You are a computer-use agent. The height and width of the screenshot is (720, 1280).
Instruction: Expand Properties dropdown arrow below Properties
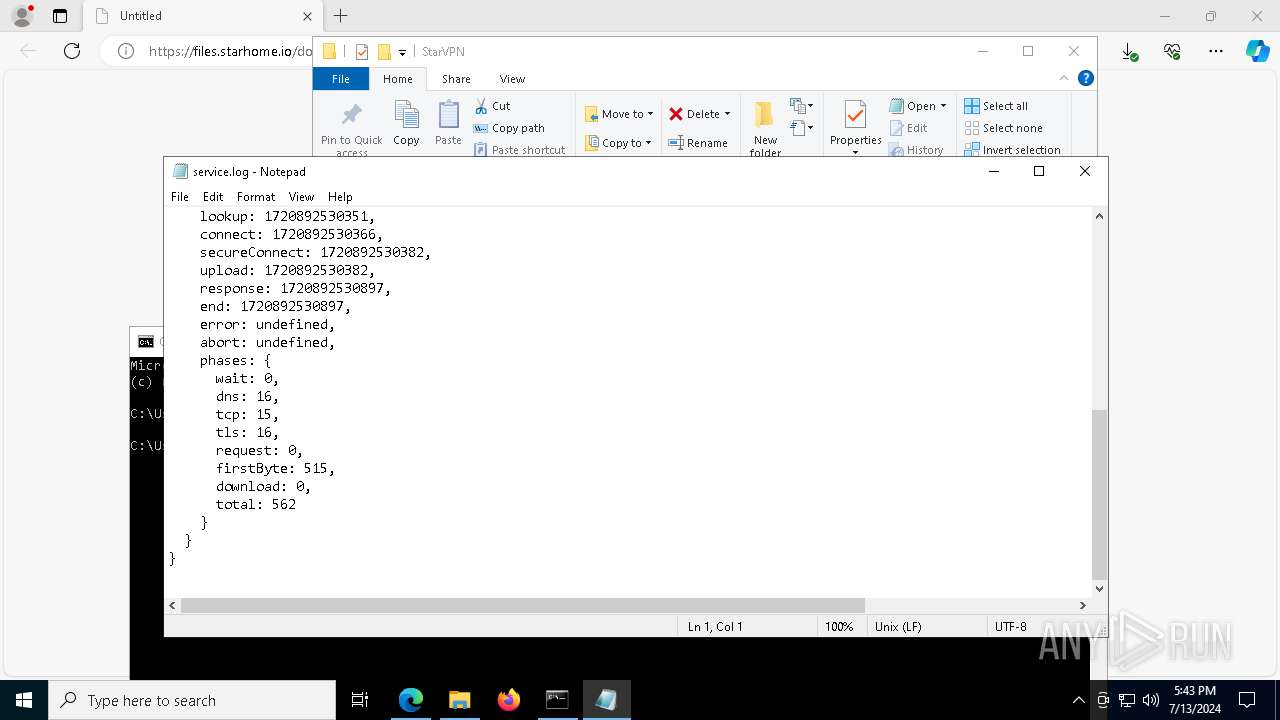tap(855, 152)
